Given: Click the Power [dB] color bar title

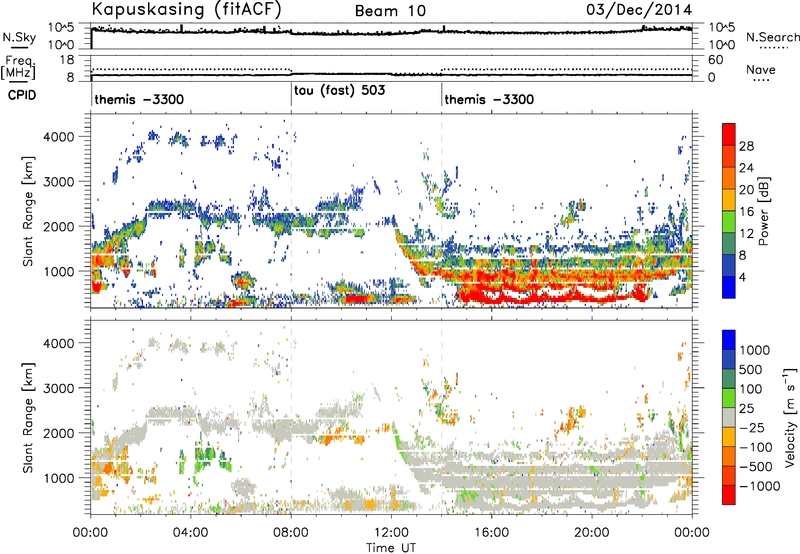Looking at the screenshot, I should tap(764, 211).
